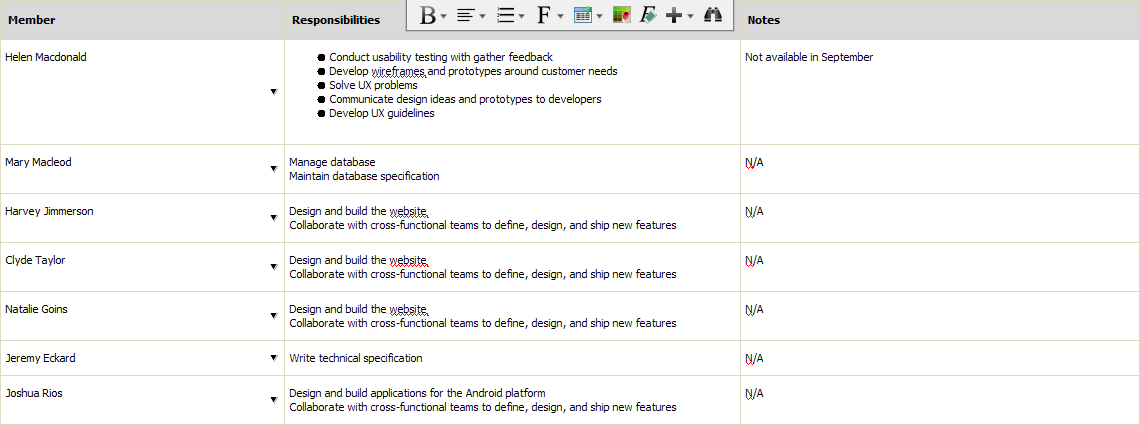Open dropdown arrow next to Bold
This screenshot has width=1140, height=425.
pyautogui.click(x=443, y=16)
